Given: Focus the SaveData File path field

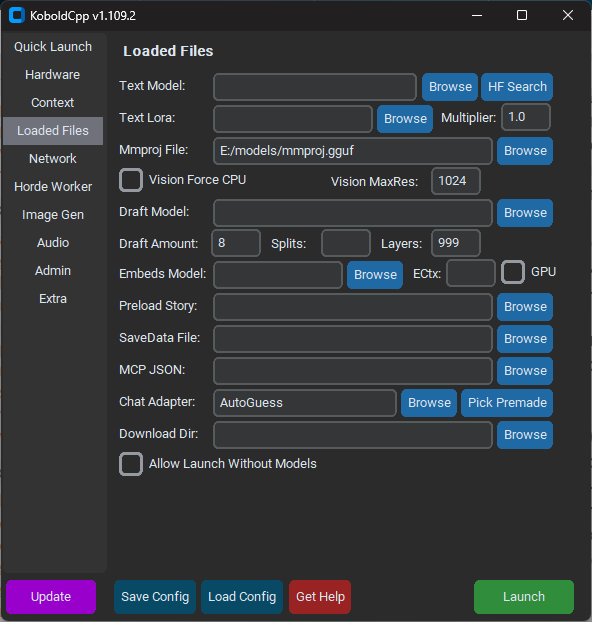Looking at the screenshot, I should pos(353,339).
